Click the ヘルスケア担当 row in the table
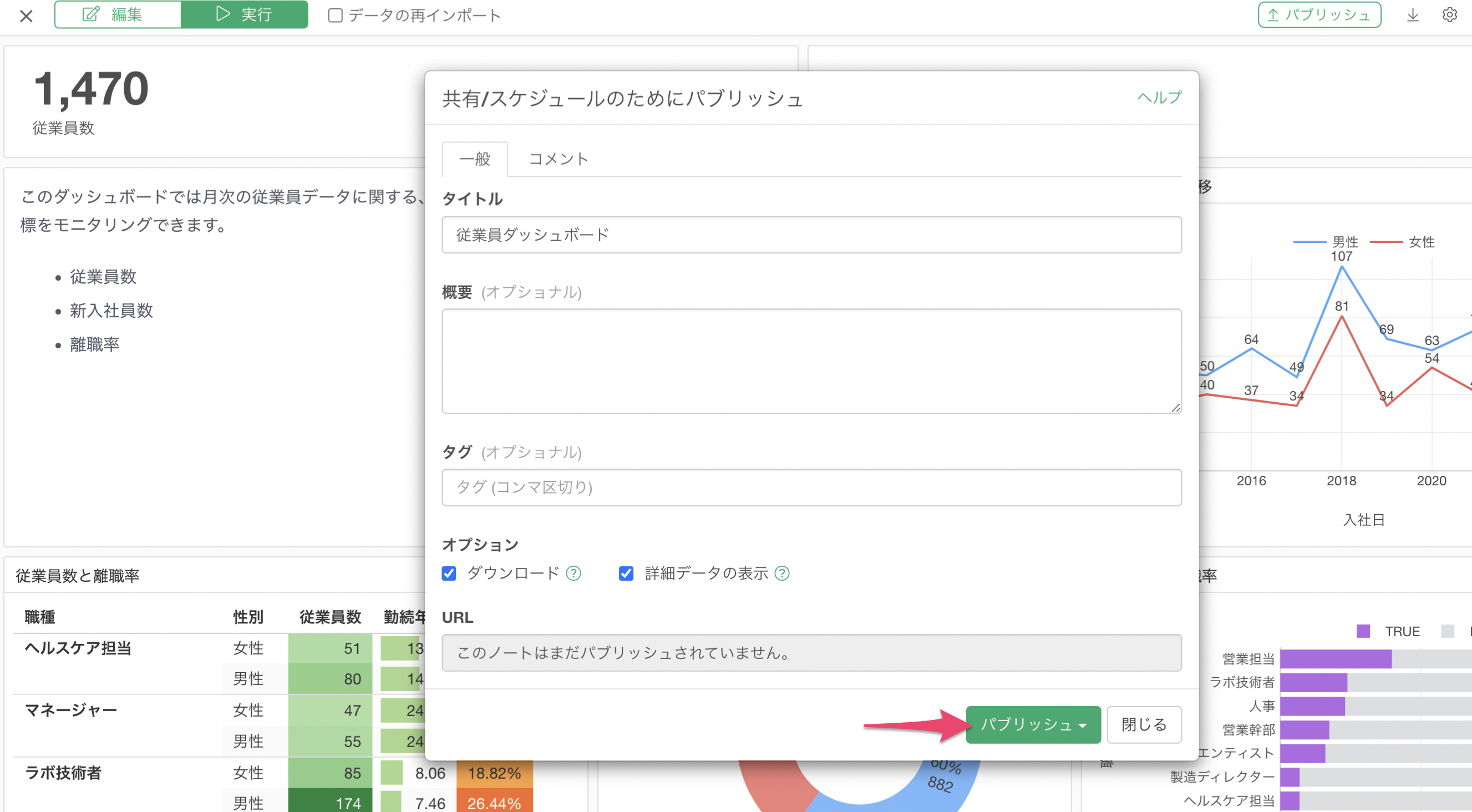 78,648
